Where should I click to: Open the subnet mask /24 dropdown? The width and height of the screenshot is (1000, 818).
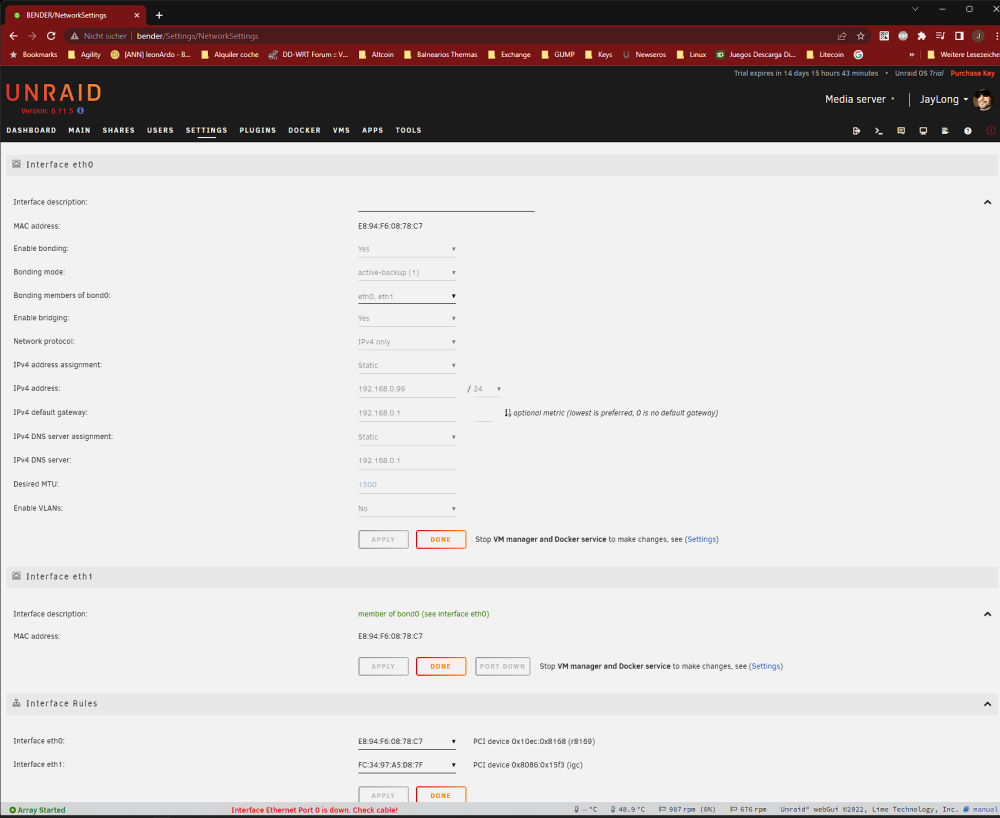pos(487,389)
